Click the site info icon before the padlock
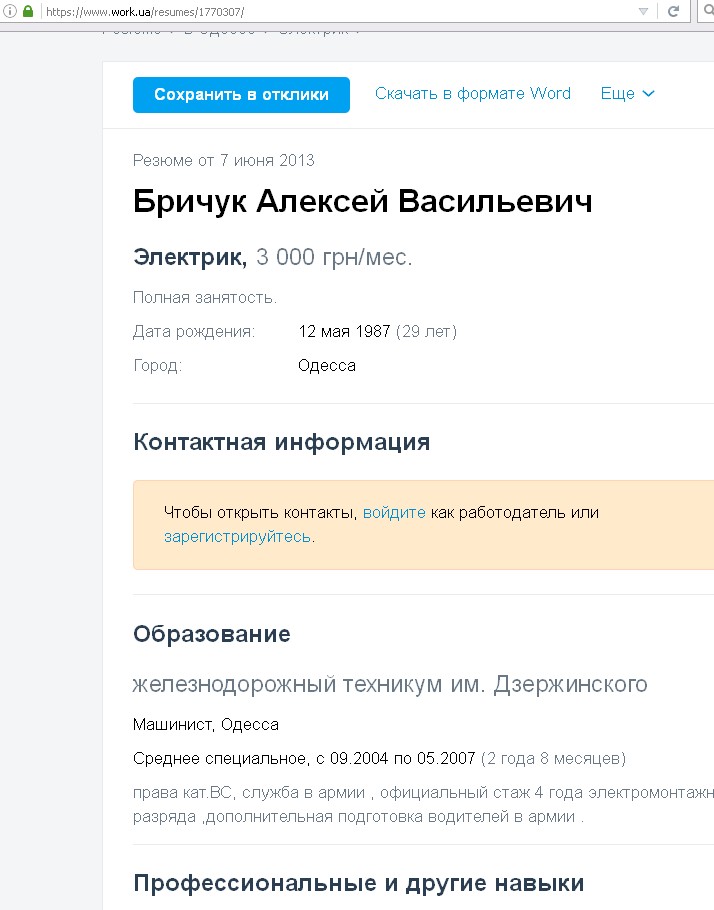This screenshot has width=714, height=910. point(10,12)
